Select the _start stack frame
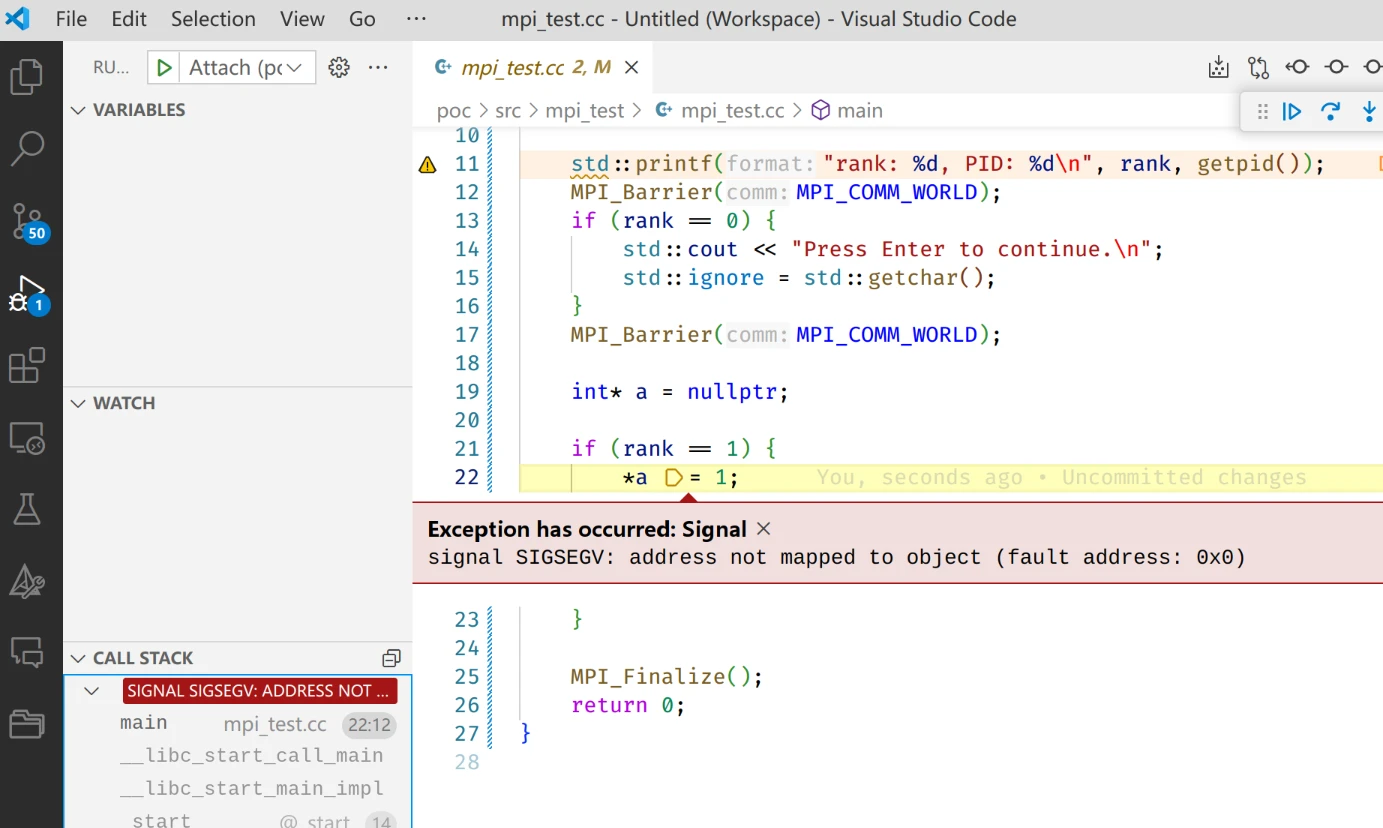 coord(238,819)
